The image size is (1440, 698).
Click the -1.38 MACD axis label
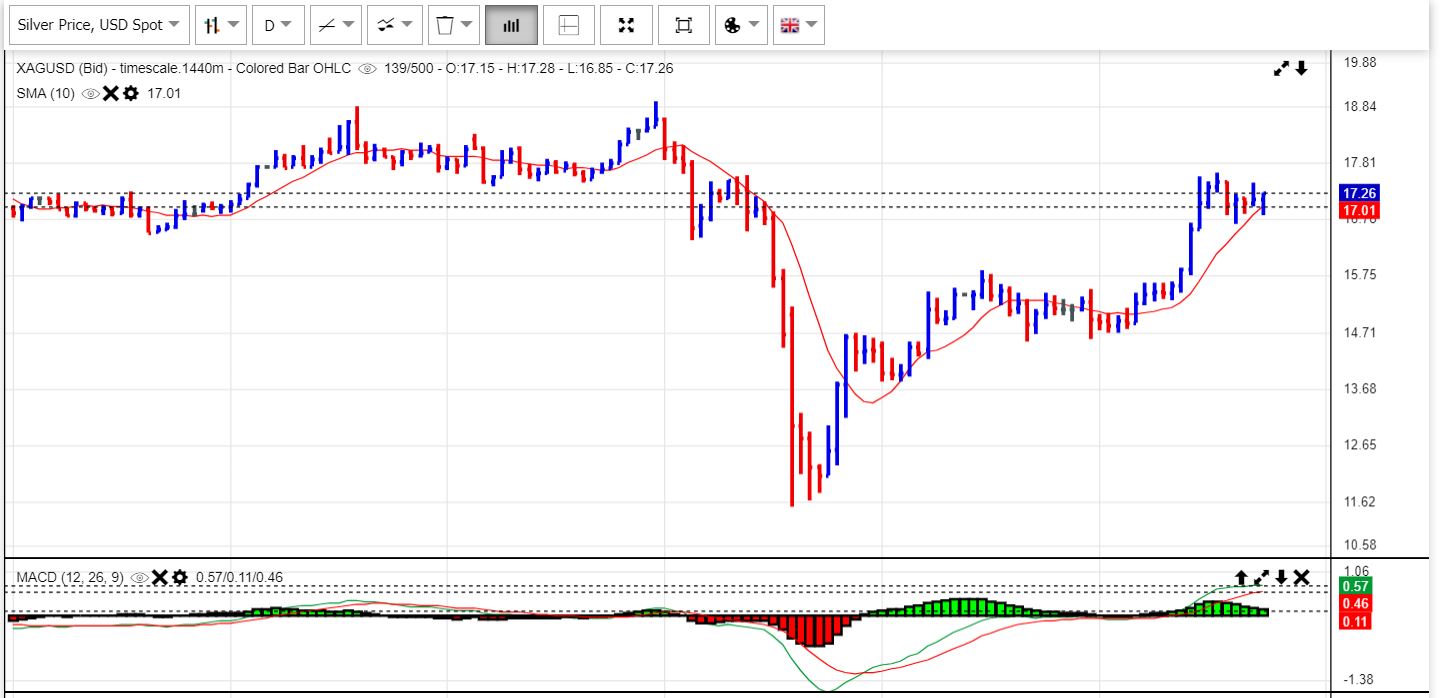click(x=1358, y=680)
